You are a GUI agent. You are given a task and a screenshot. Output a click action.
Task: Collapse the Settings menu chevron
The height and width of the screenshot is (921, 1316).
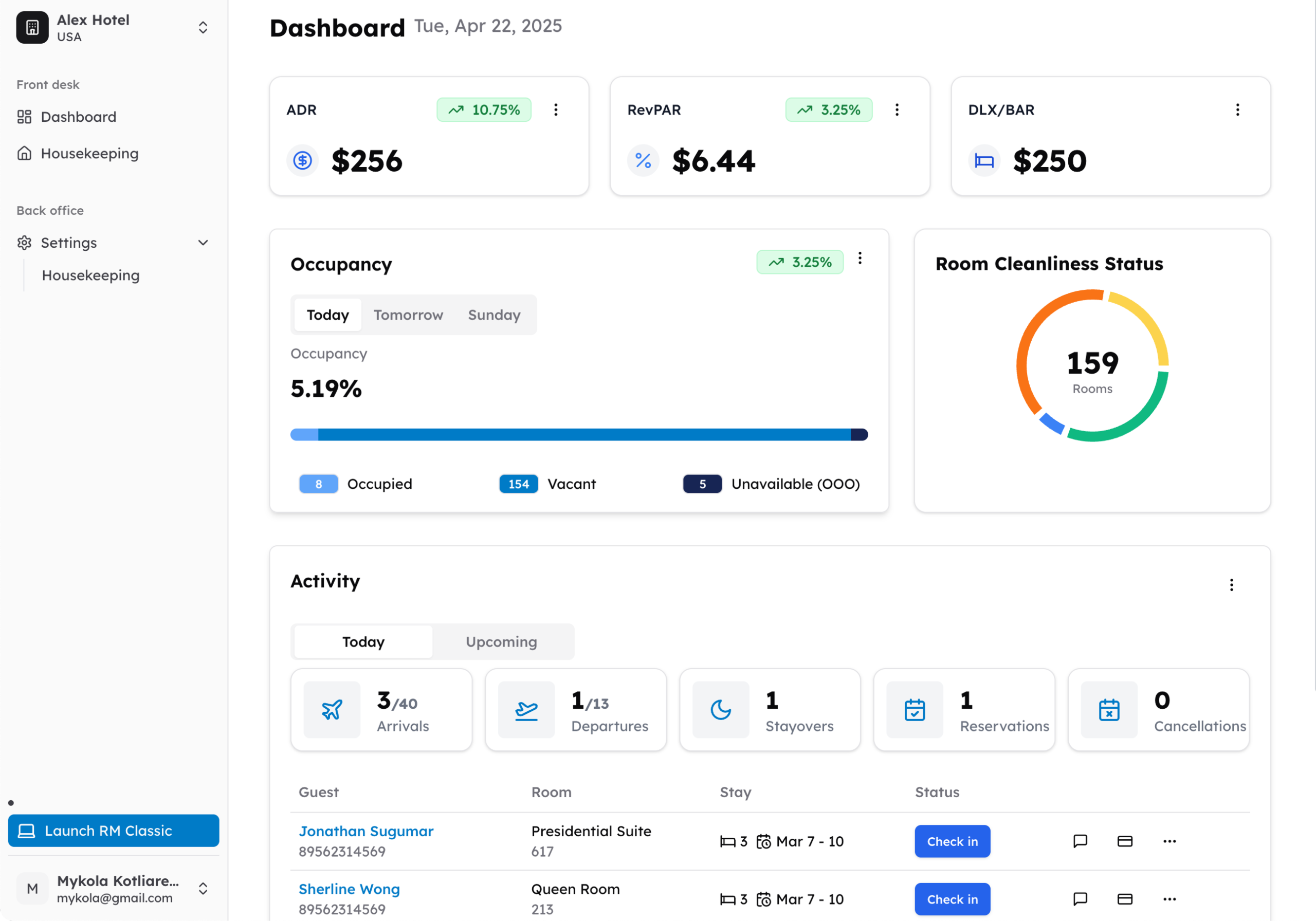click(x=203, y=243)
